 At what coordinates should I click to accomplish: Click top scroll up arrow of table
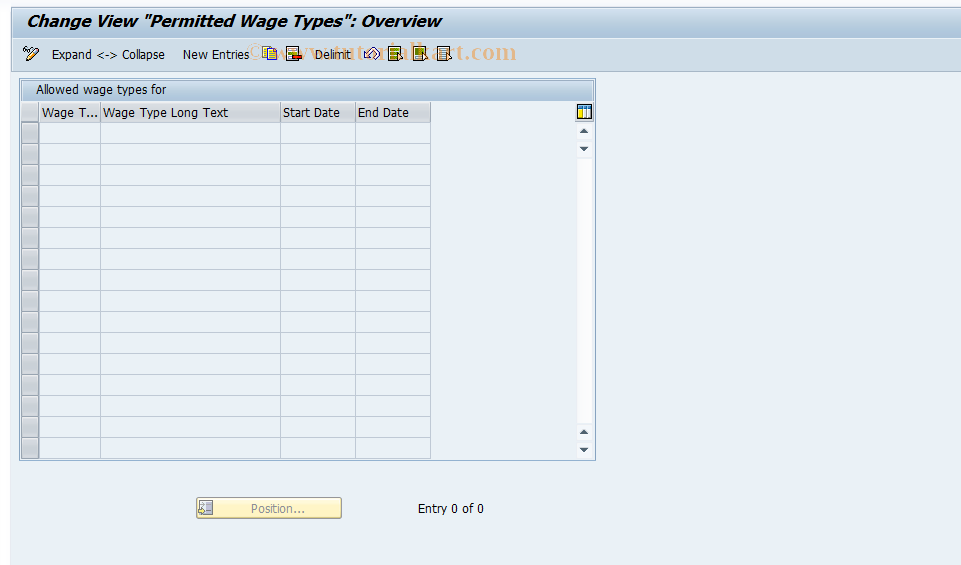tap(584, 131)
